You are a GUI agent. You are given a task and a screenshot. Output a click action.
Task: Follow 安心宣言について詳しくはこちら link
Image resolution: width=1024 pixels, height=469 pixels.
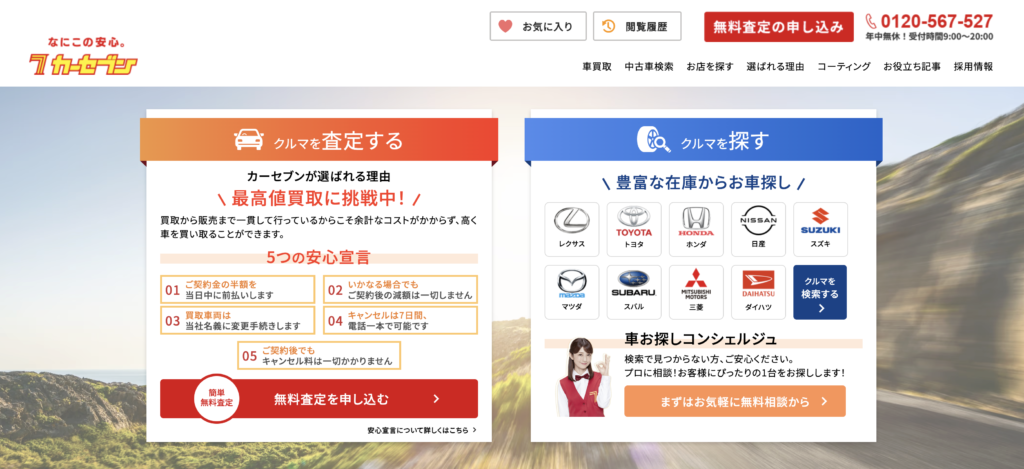pos(421,430)
